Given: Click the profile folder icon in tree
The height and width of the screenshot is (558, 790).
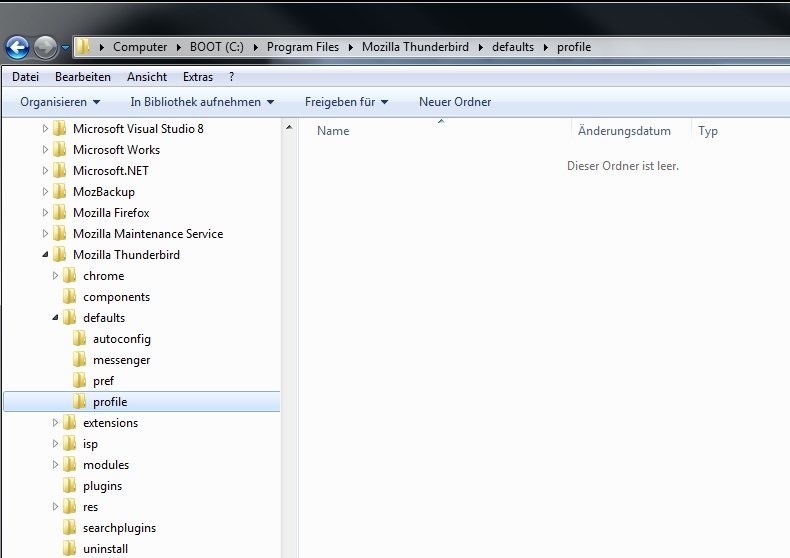Looking at the screenshot, I should coord(79,402).
